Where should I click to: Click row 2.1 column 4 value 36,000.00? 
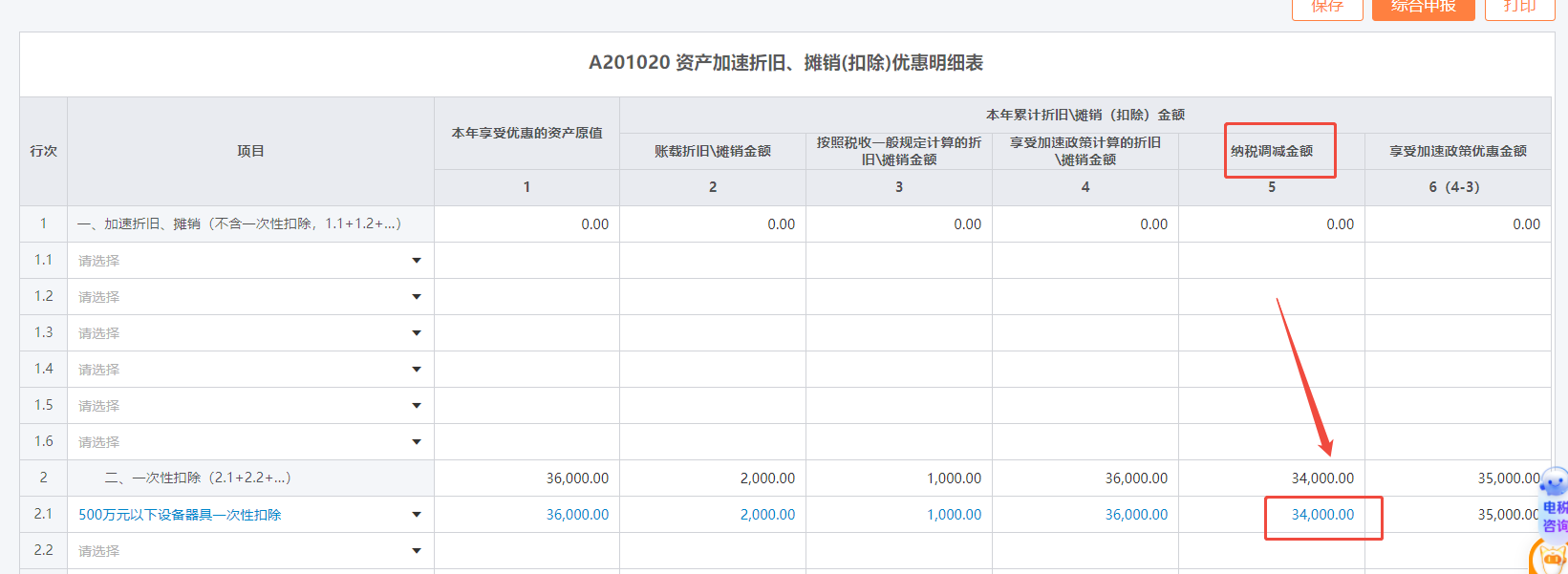(x=1136, y=515)
